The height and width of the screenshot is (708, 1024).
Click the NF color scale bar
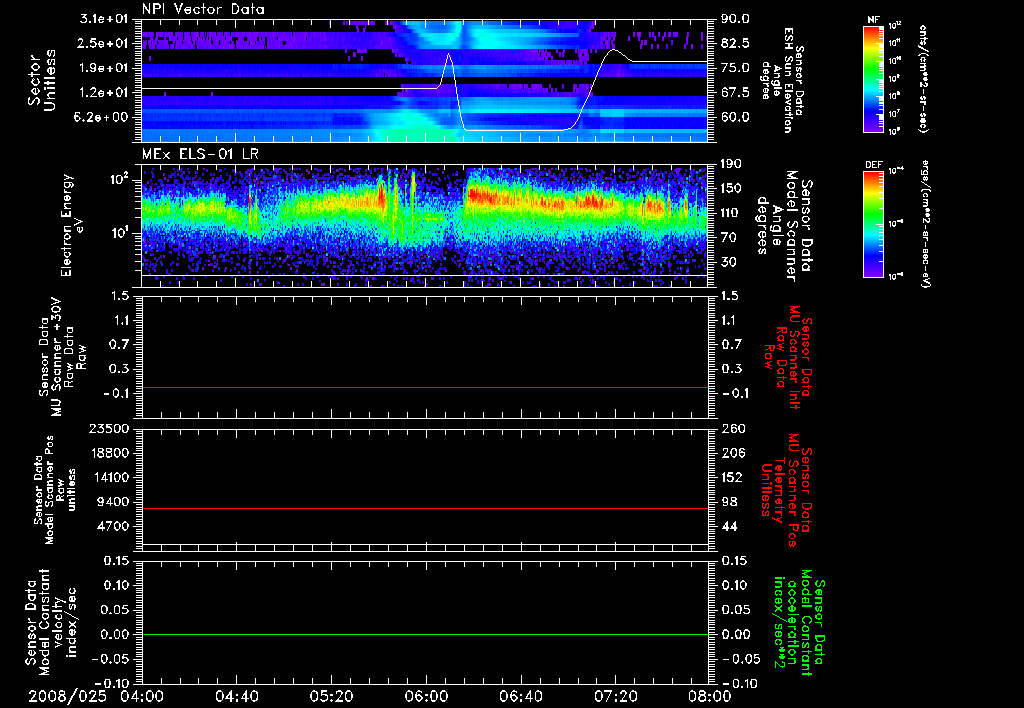point(873,78)
